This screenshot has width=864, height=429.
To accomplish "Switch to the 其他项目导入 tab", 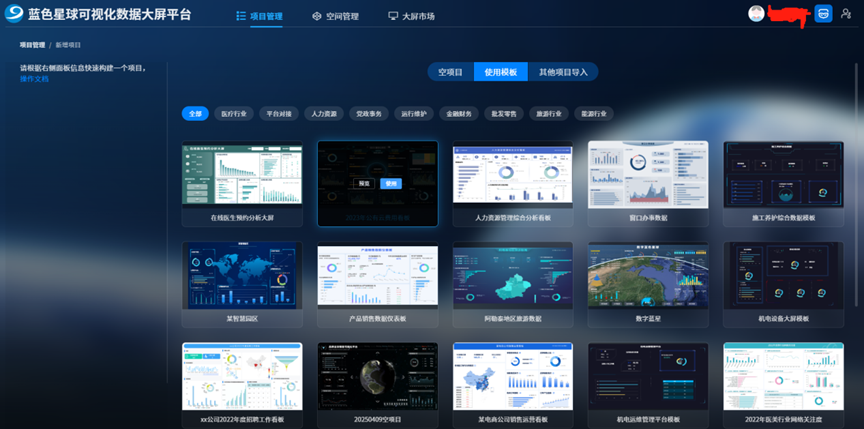I will pyautogui.click(x=563, y=72).
